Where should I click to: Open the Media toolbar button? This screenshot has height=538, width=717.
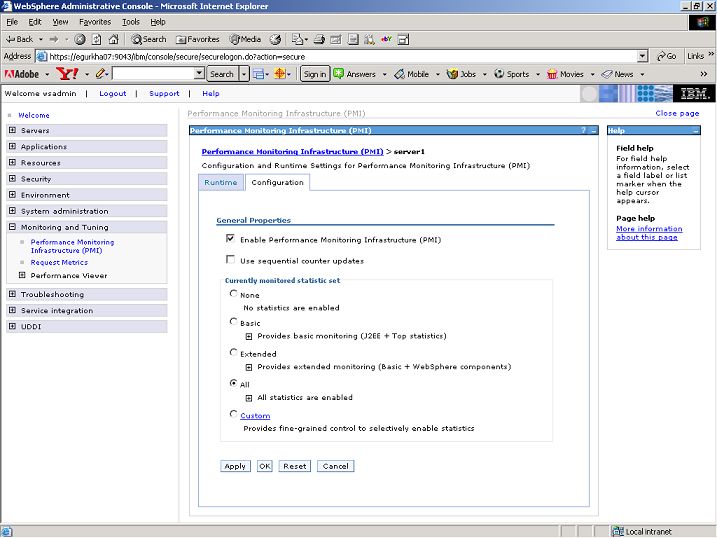(x=246, y=39)
